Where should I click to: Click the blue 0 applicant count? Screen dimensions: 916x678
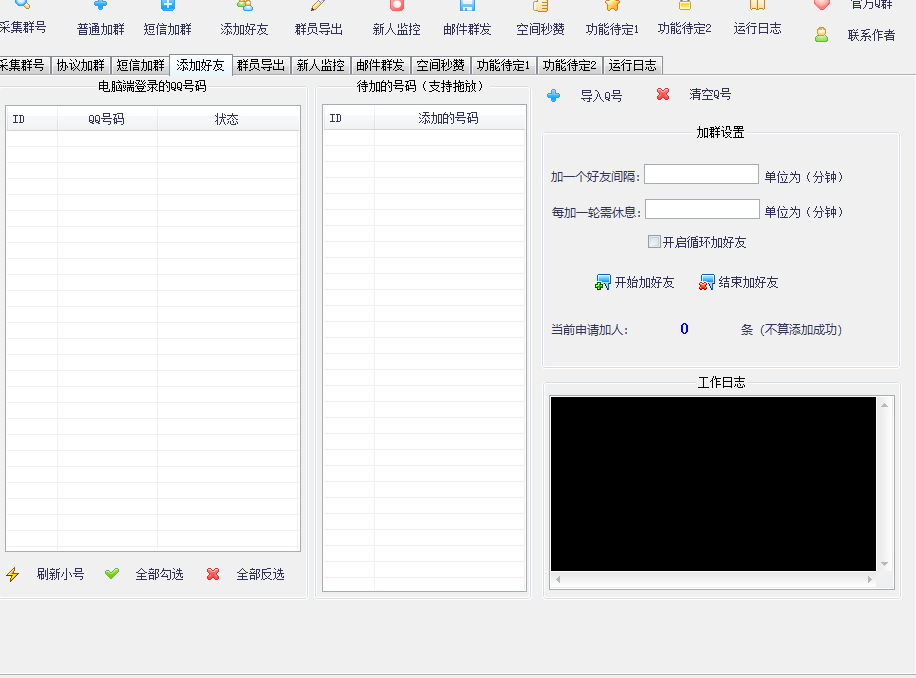[684, 329]
